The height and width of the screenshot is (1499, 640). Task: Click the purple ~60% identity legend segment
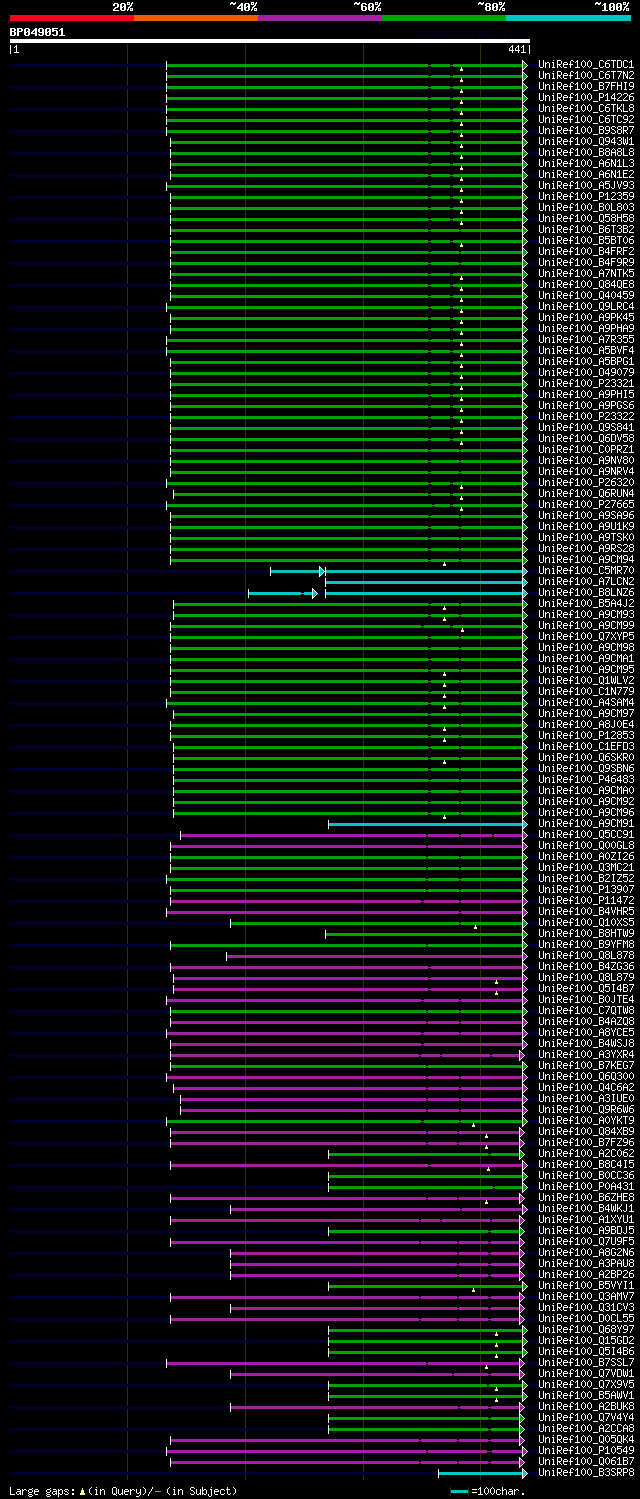(x=320, y=17)
